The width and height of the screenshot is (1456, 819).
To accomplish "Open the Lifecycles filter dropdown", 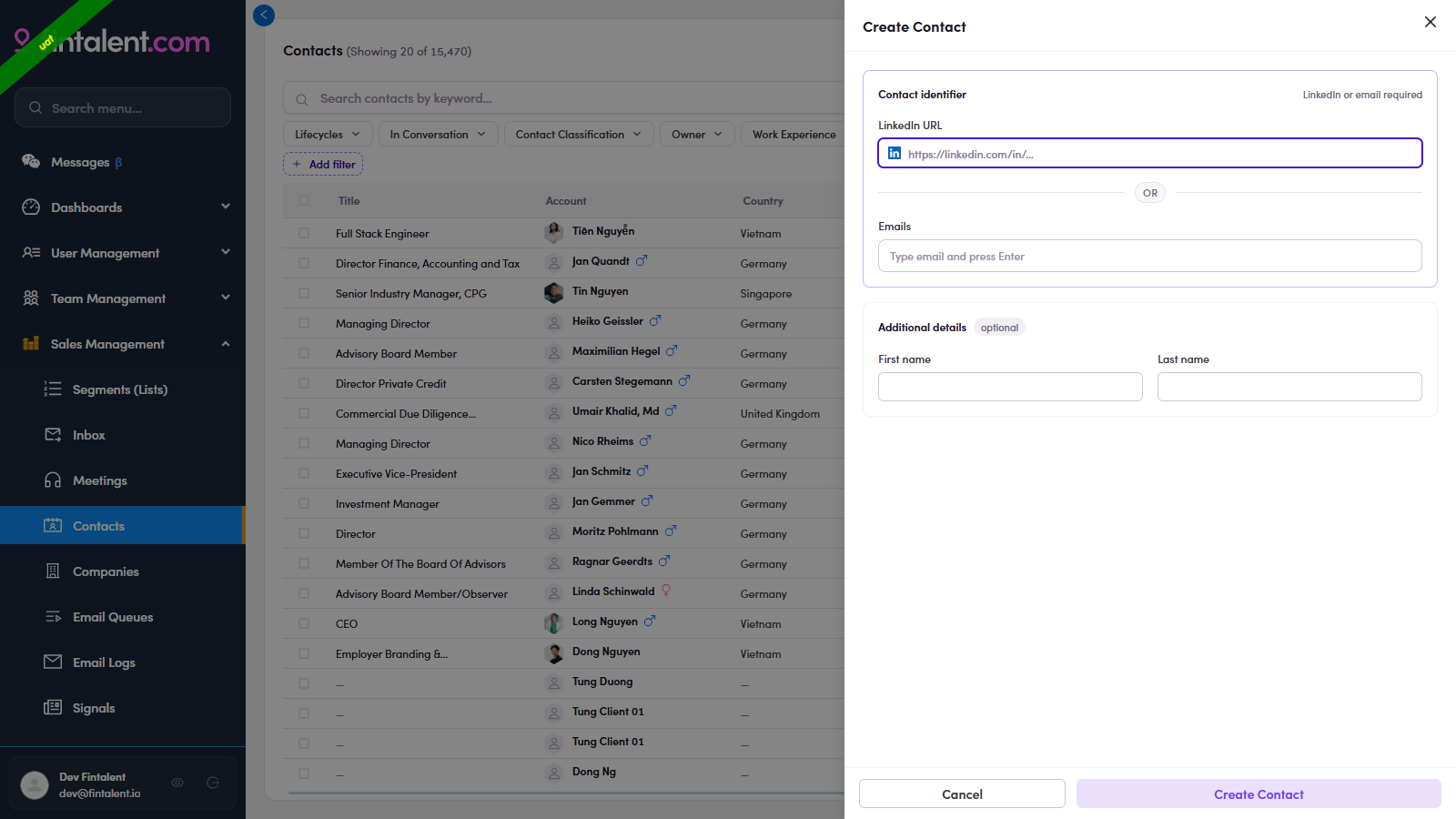I will point(328,134).
